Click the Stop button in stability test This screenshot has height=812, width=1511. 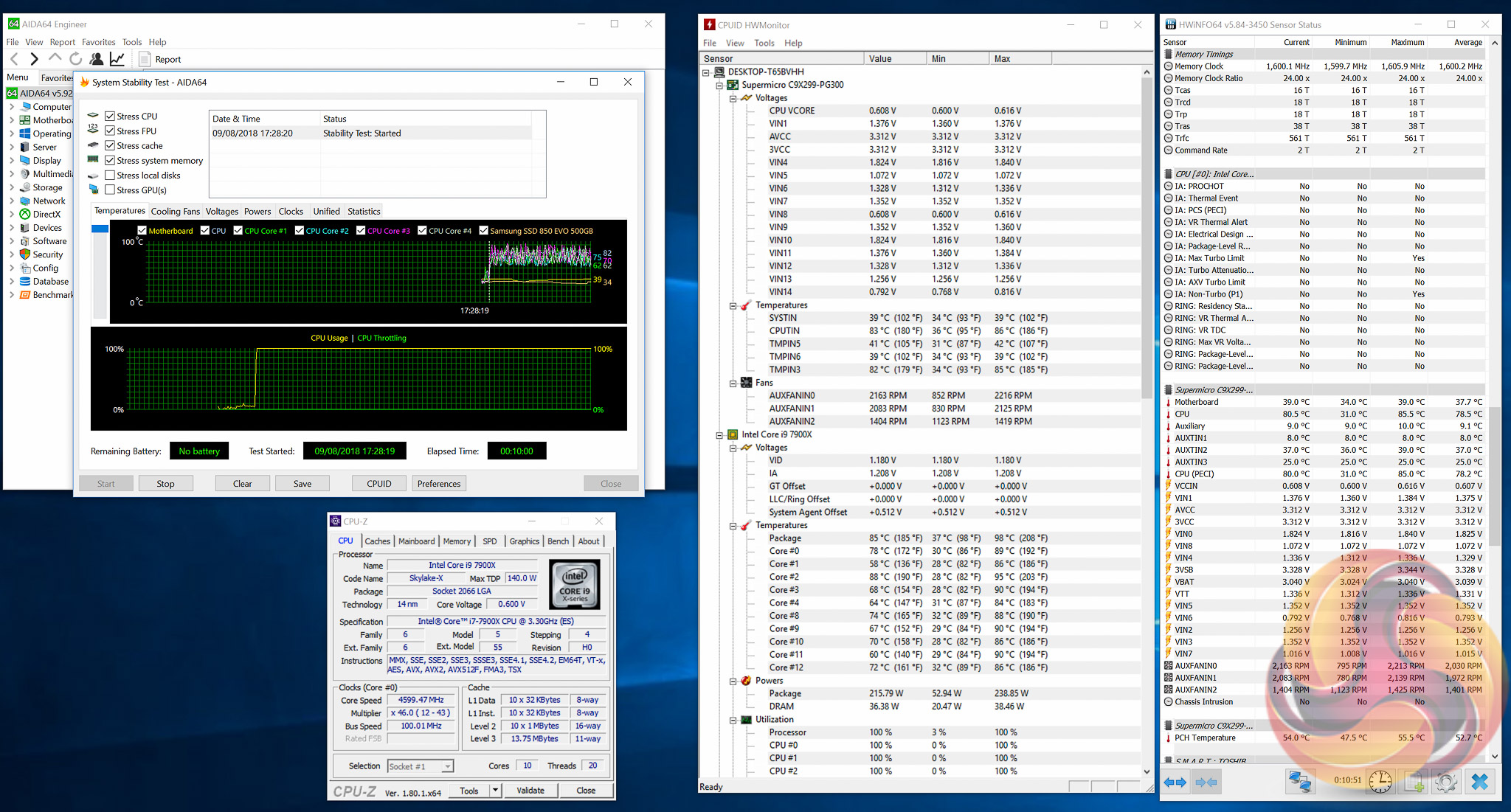click(x=165, y=484)
